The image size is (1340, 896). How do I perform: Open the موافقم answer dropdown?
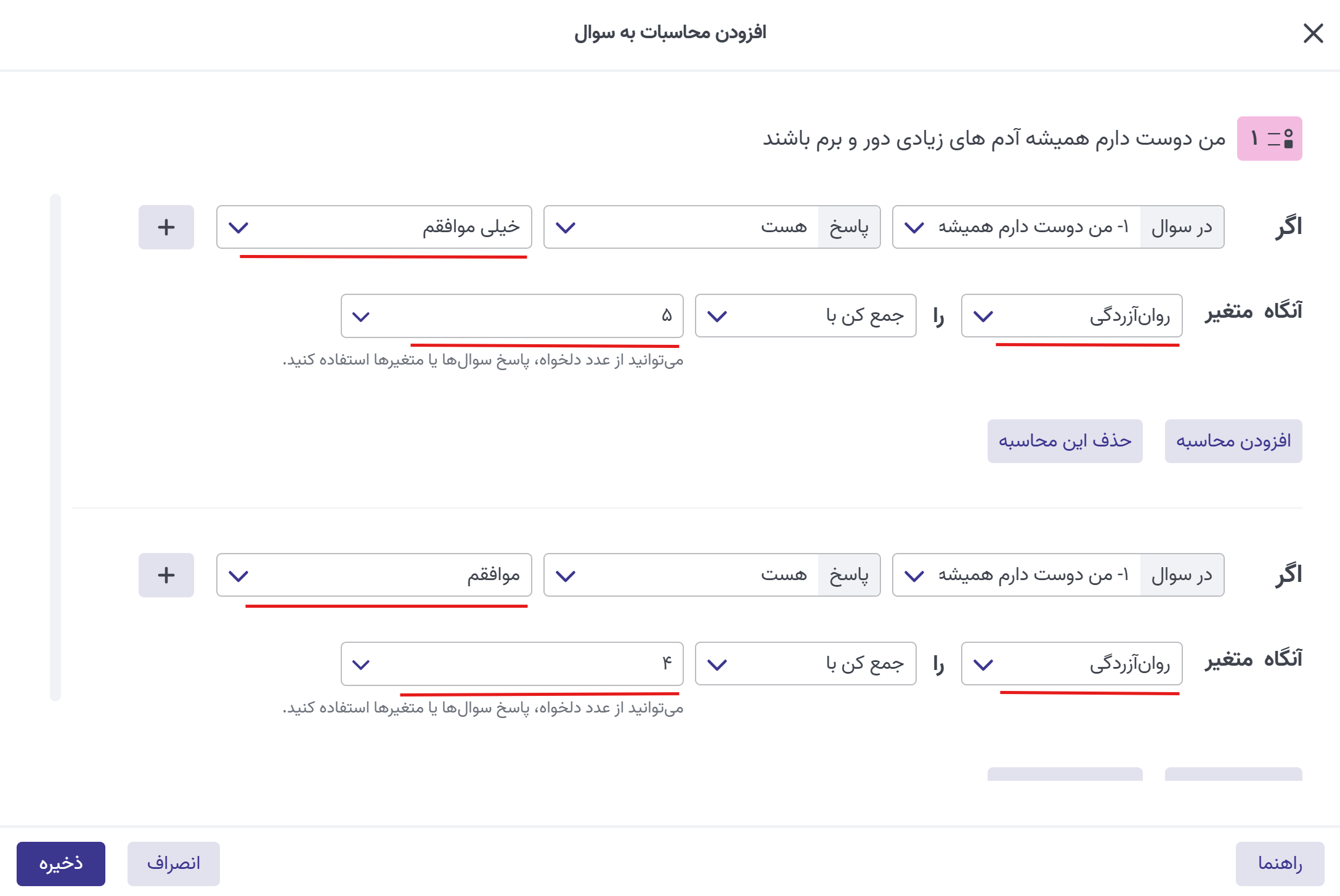click(x=374, y=575)
